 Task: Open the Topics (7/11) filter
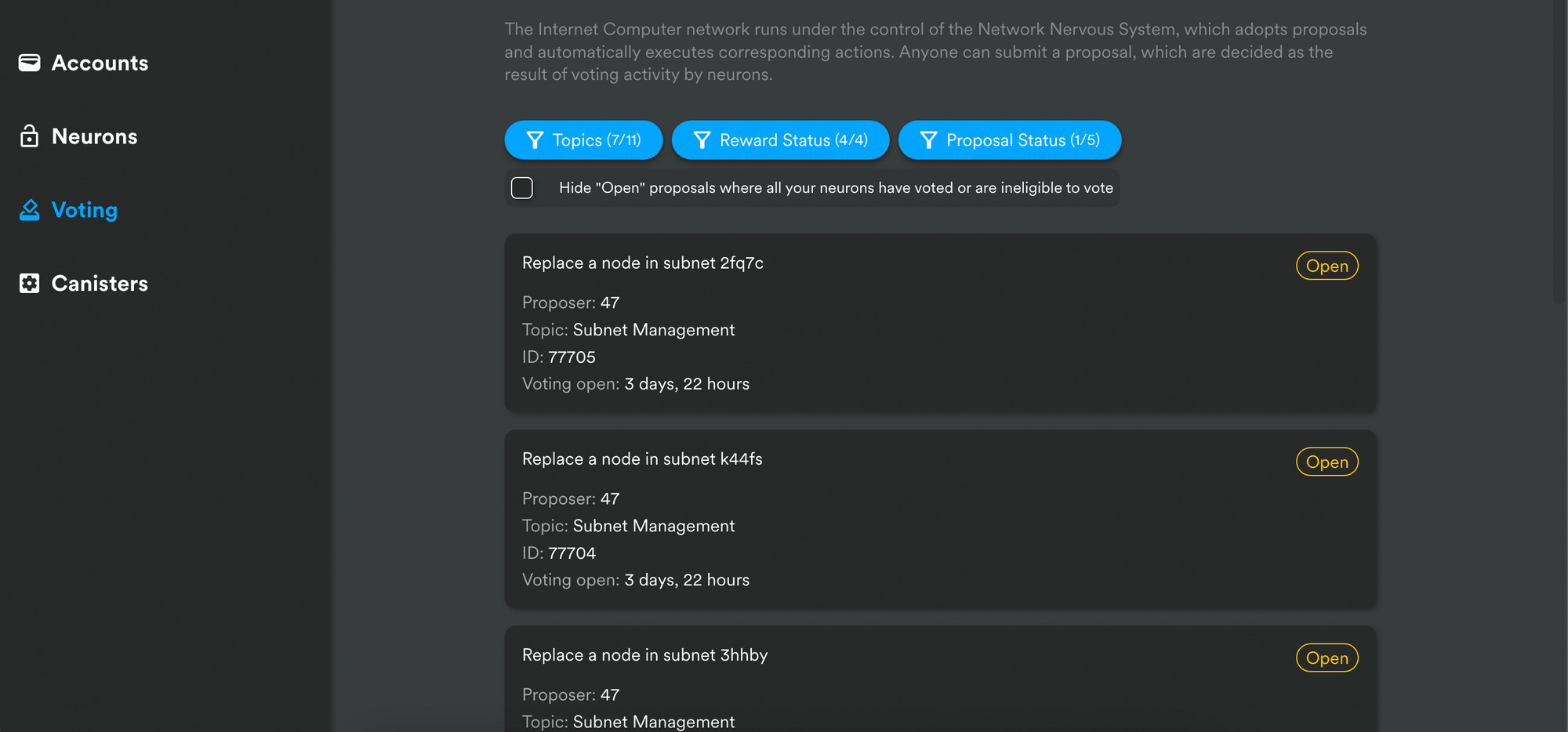coord(583,140)
